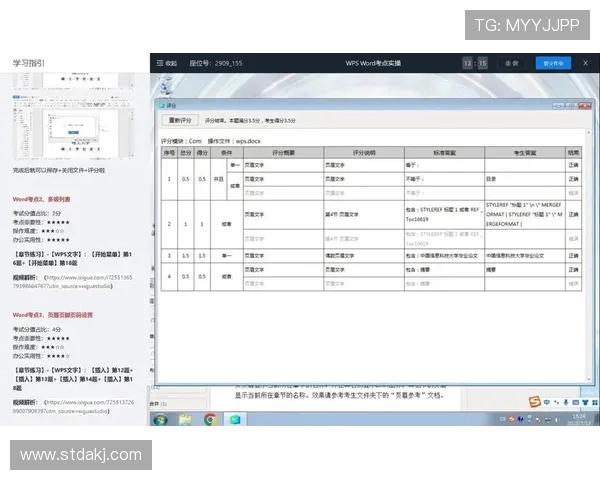Open the Recycle Bin desktop icon
This screenshot has width=600, height=480.
[x=166, y=85]
